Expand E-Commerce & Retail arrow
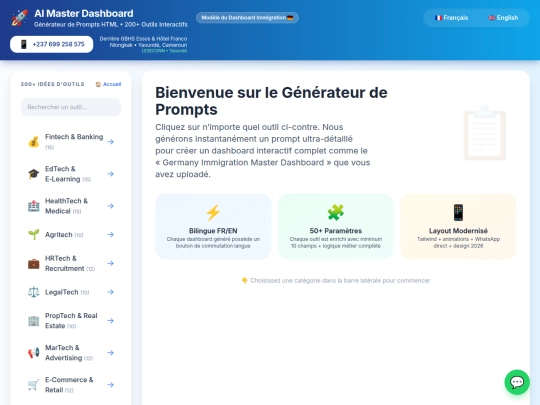This screenshot has height=405, width=540. (110, 385)
